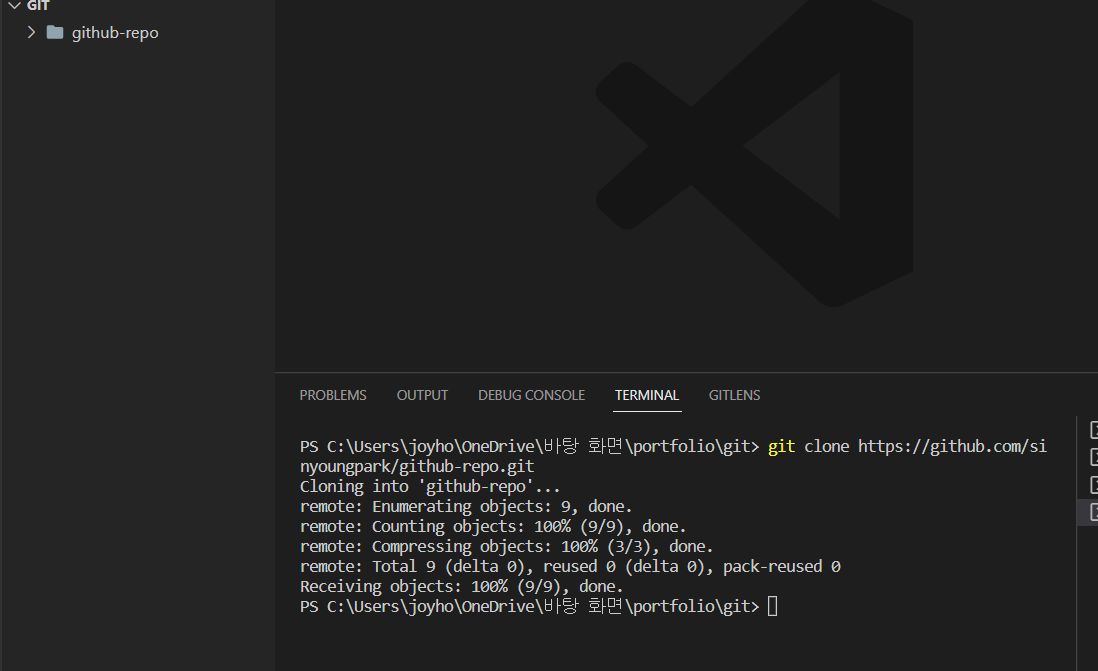Click the github-repo folder icon

tap(55, 32)
